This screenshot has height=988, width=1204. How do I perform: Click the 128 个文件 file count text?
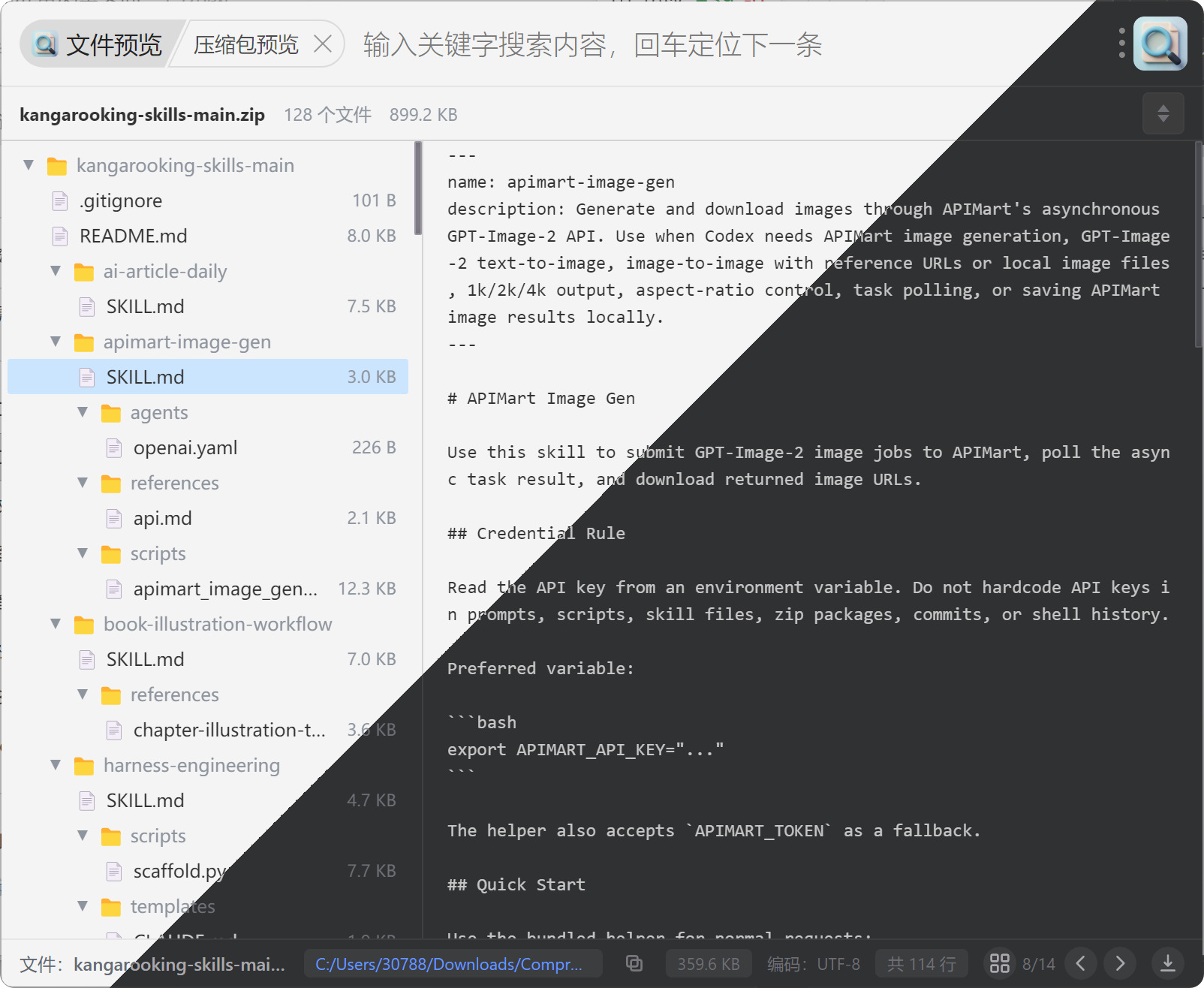point(327,114)
